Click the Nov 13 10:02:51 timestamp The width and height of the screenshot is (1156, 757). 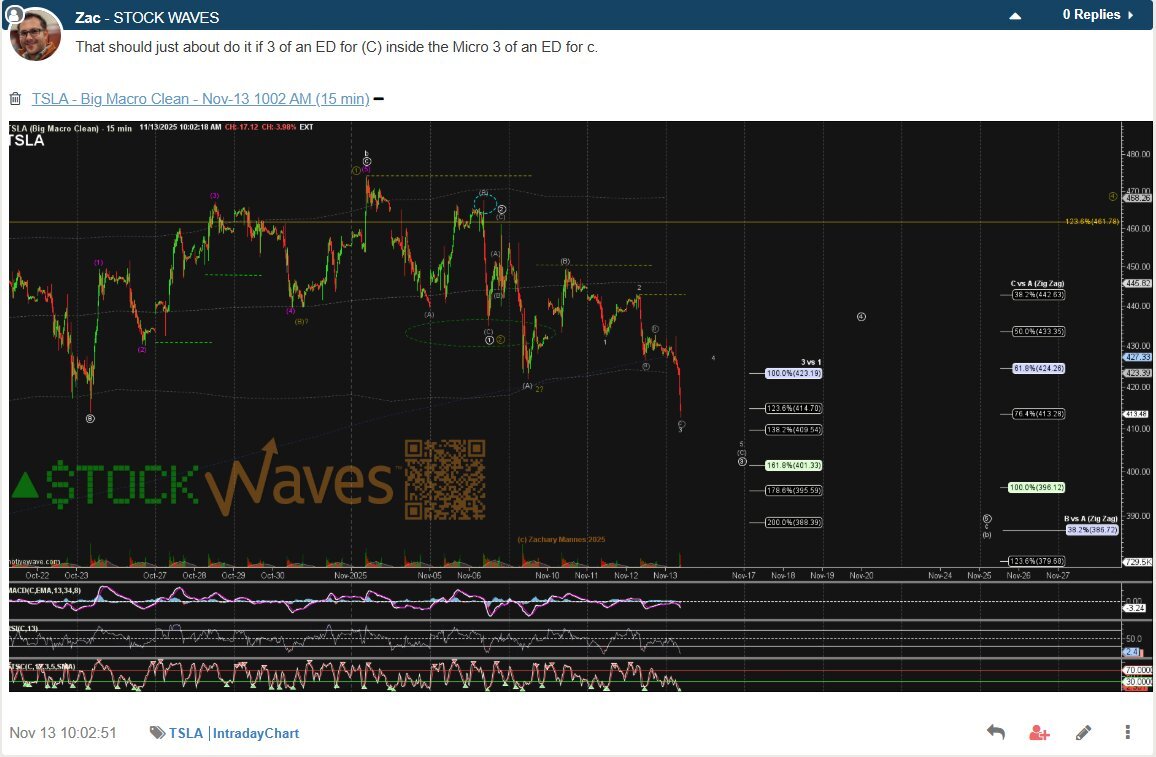pyautogui.click(x=63, y=733)
